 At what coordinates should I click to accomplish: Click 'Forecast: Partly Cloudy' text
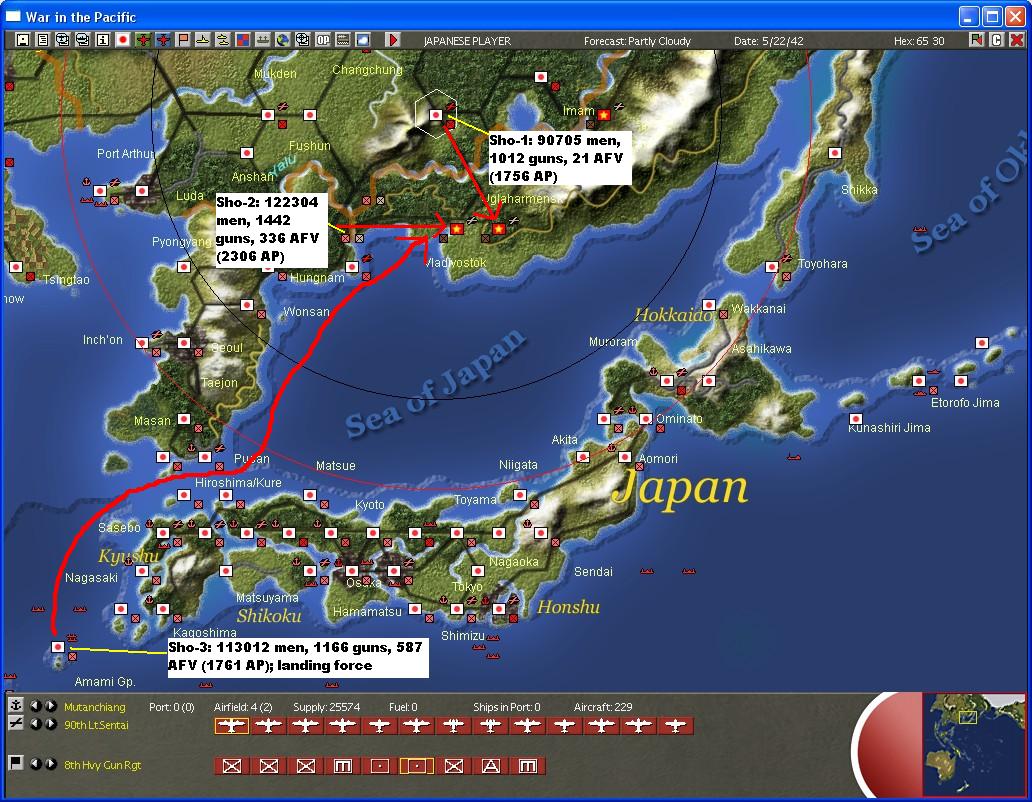637,41
